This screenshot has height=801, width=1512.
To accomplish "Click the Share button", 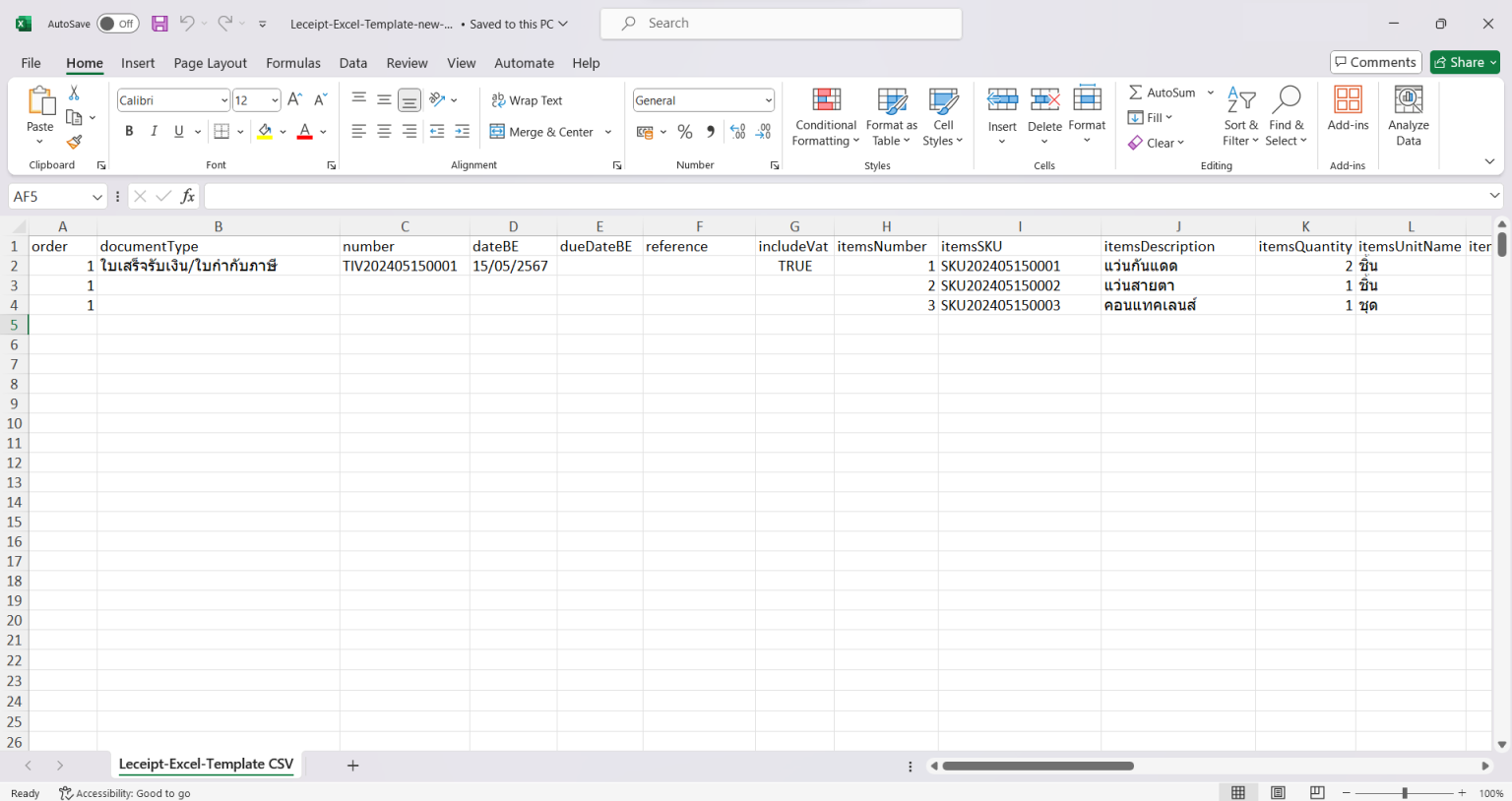I will tap(1459, 62).
